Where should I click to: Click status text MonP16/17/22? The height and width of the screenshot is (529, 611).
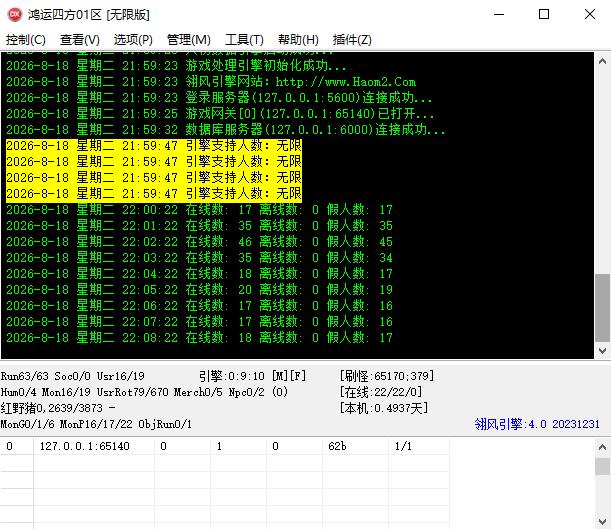(x=96, y=424)
